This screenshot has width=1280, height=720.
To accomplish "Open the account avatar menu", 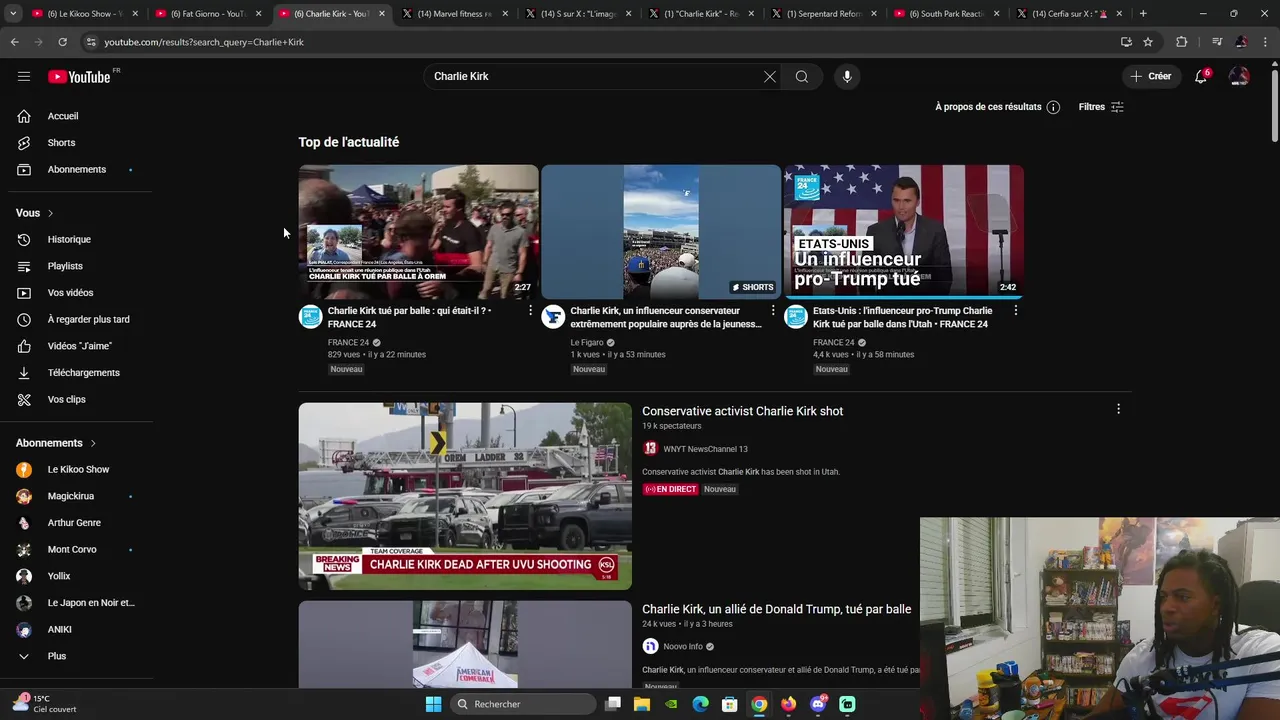I will coord(1239,76).
